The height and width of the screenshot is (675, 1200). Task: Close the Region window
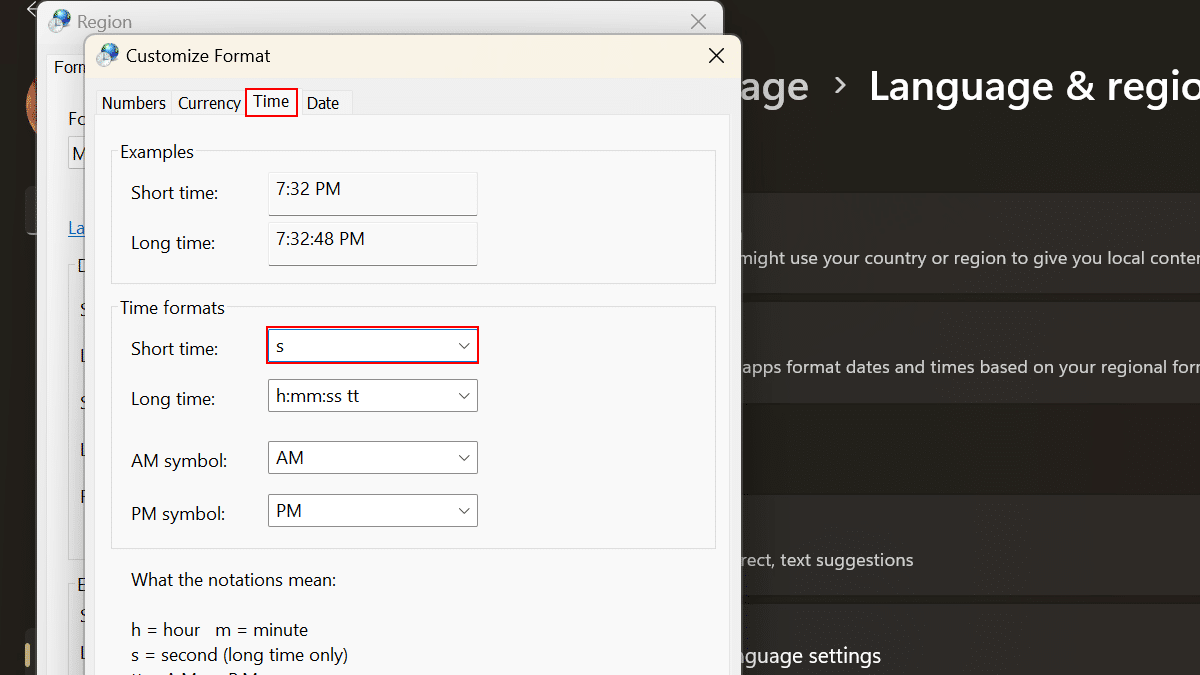pyautogui.click(x=699, y=21)
